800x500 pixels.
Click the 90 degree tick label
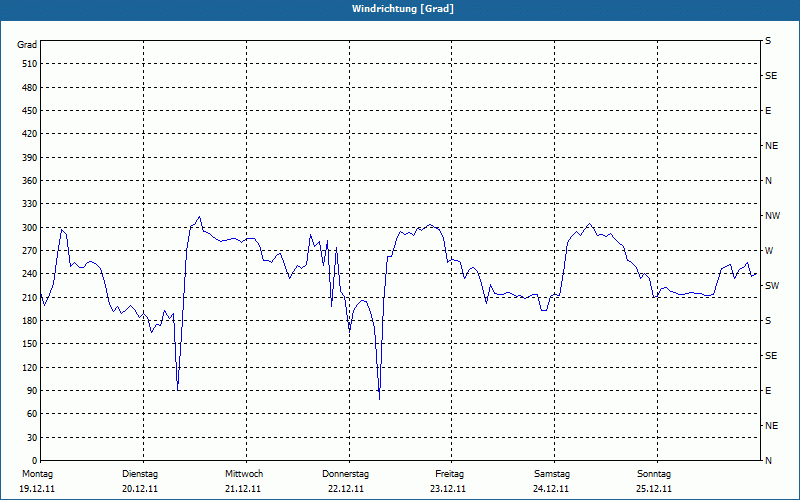[32, 391]
